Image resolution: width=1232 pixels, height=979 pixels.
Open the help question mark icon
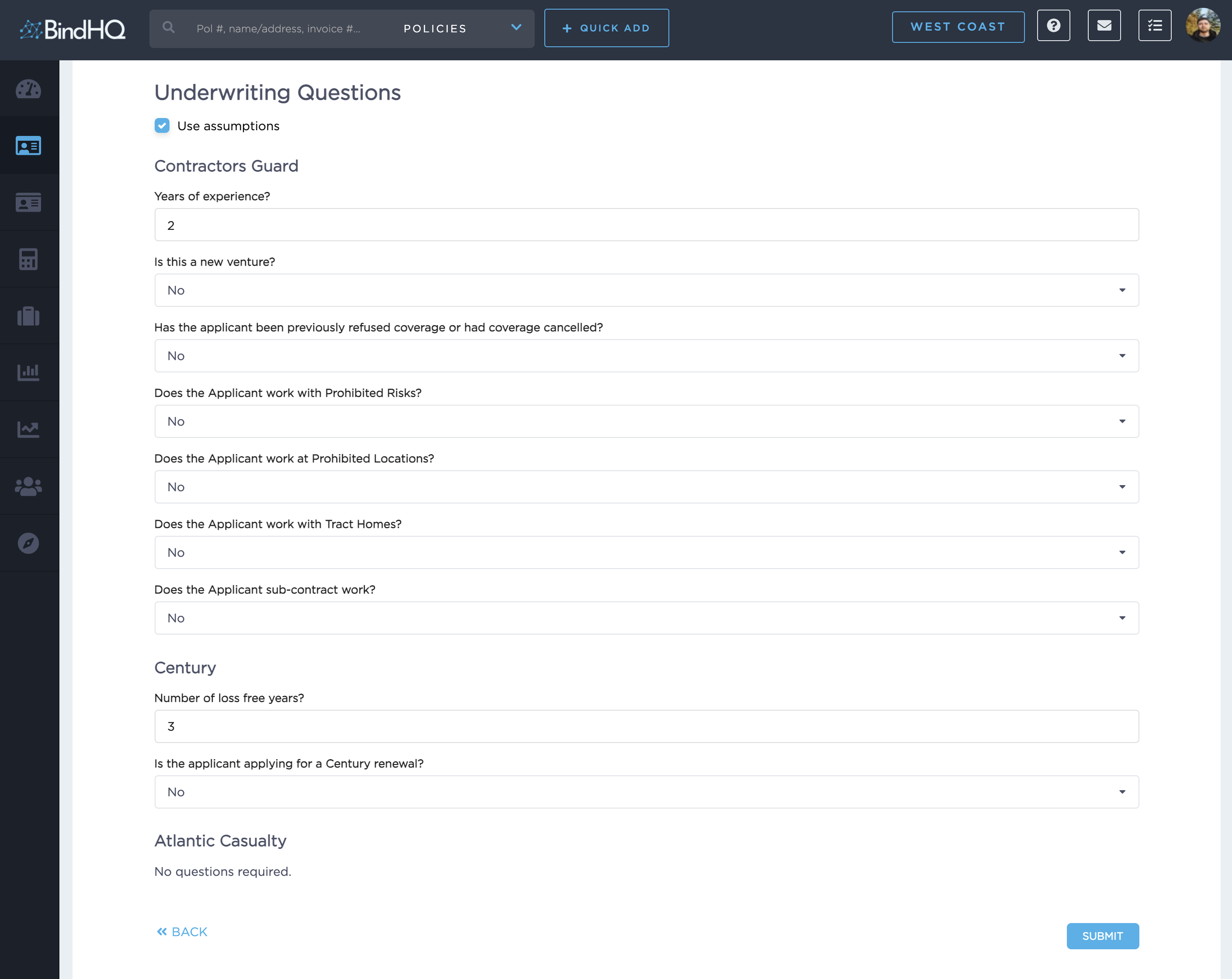tap(1054, 26)
